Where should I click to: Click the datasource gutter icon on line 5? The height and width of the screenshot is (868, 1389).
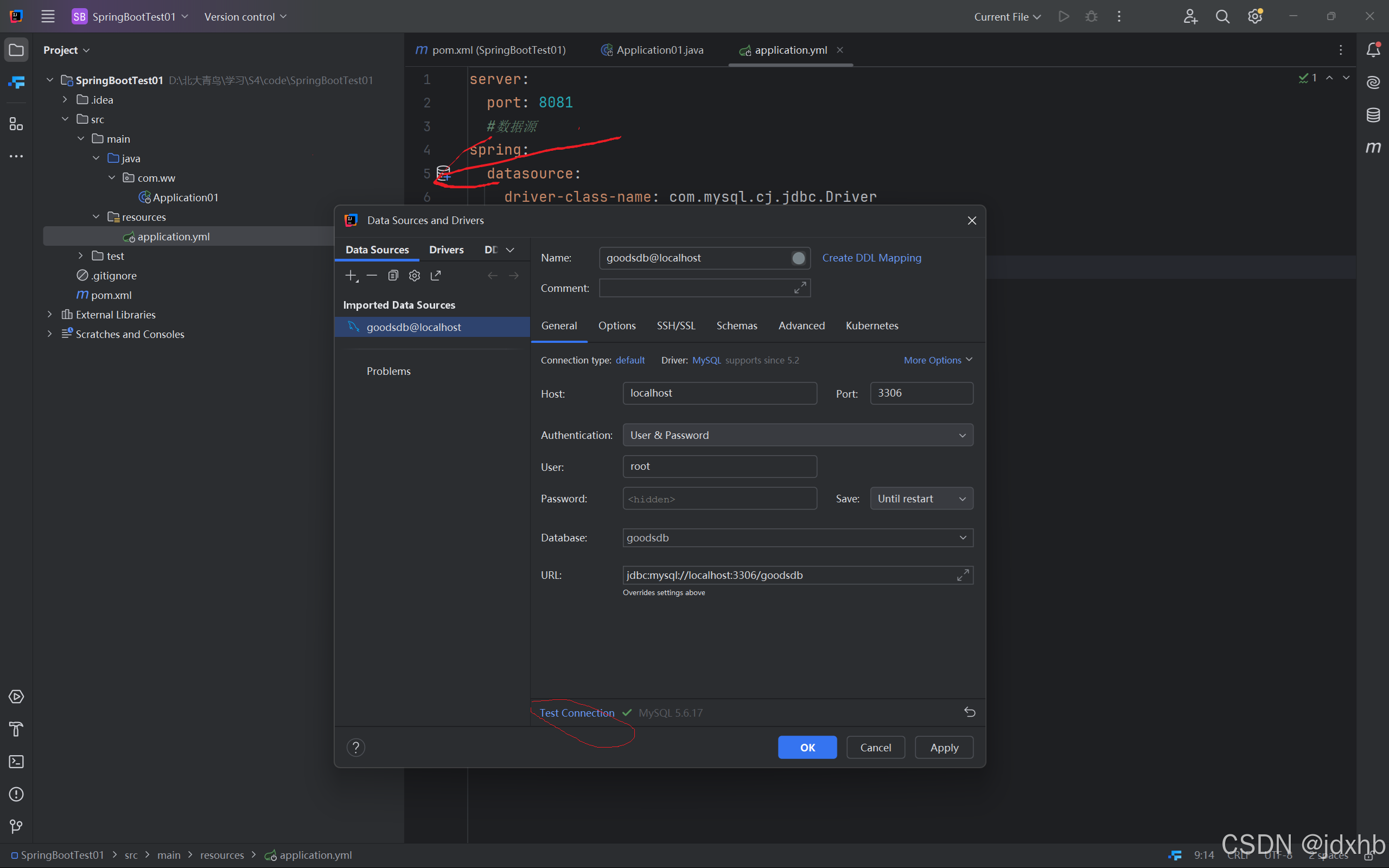[x=444, y=173]
